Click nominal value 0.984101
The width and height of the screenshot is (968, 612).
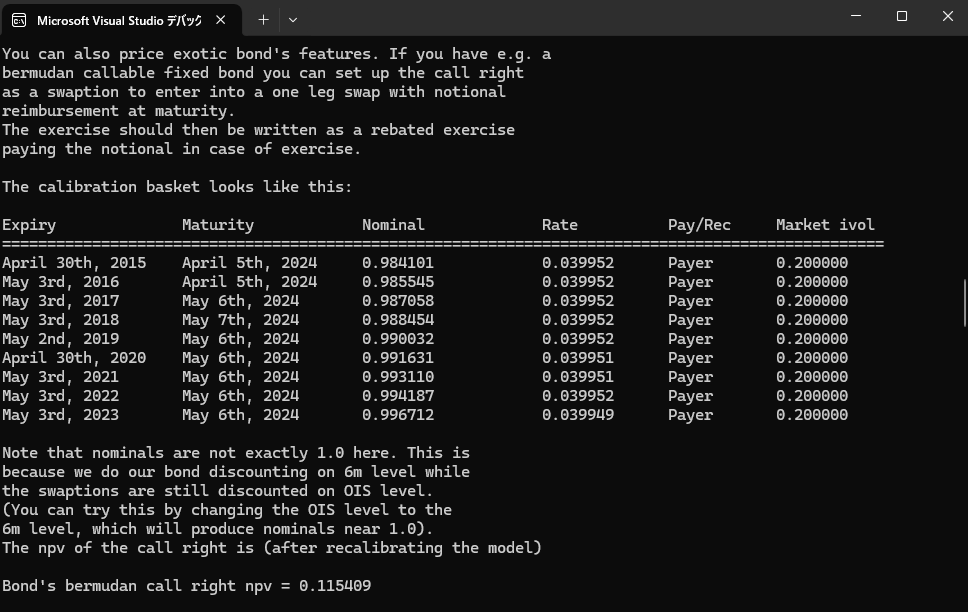398,263
